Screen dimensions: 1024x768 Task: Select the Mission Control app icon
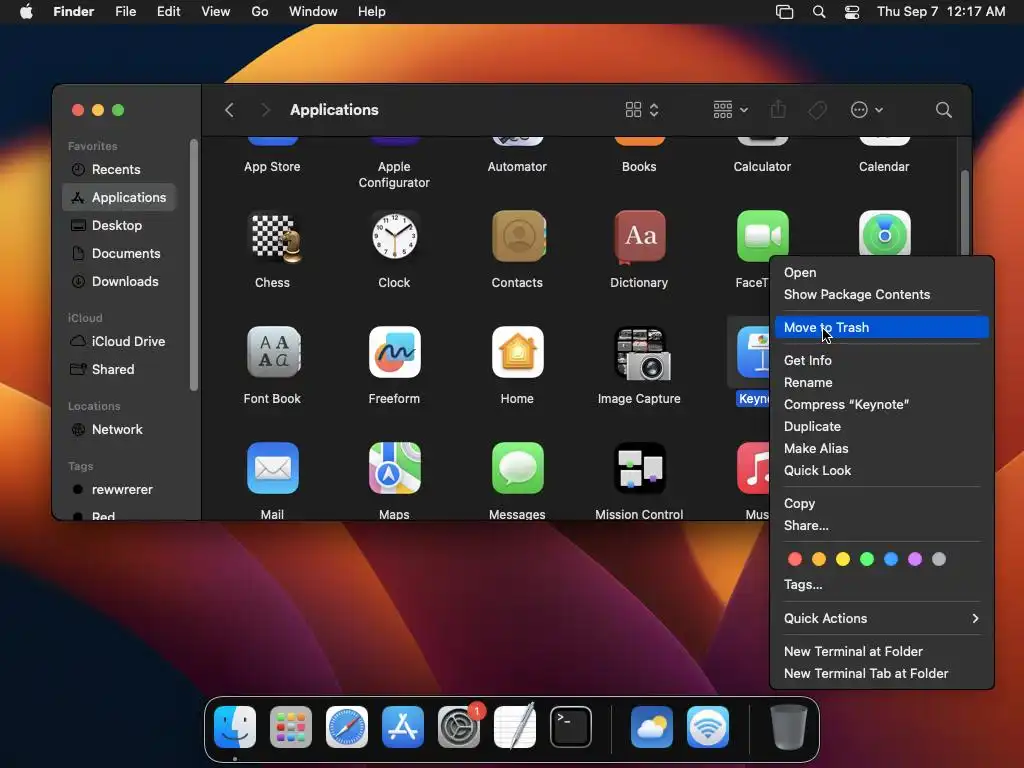pos(640,468)
